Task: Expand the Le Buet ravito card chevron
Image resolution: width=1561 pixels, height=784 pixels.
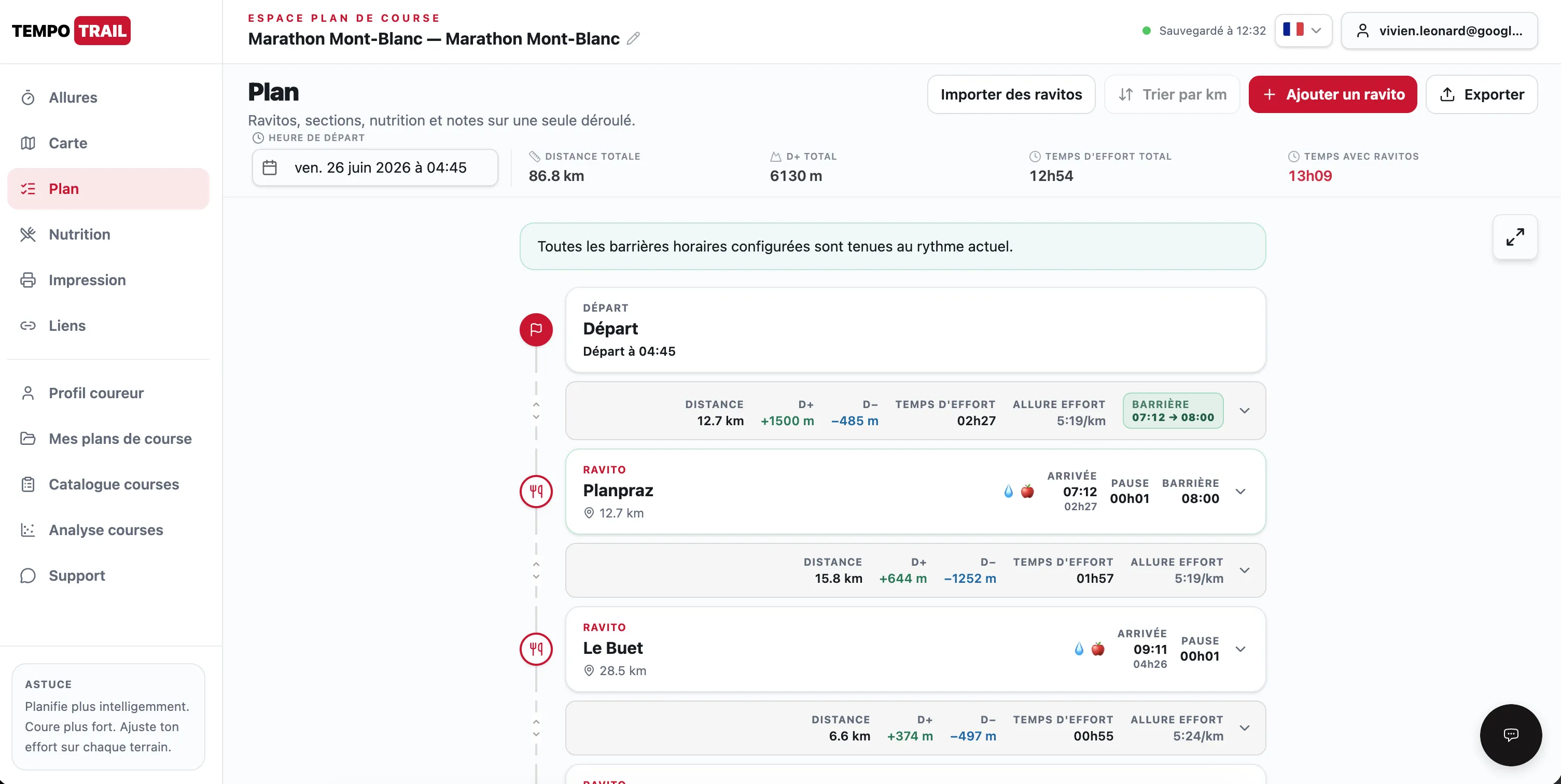Action: [x=1241, y=649]
